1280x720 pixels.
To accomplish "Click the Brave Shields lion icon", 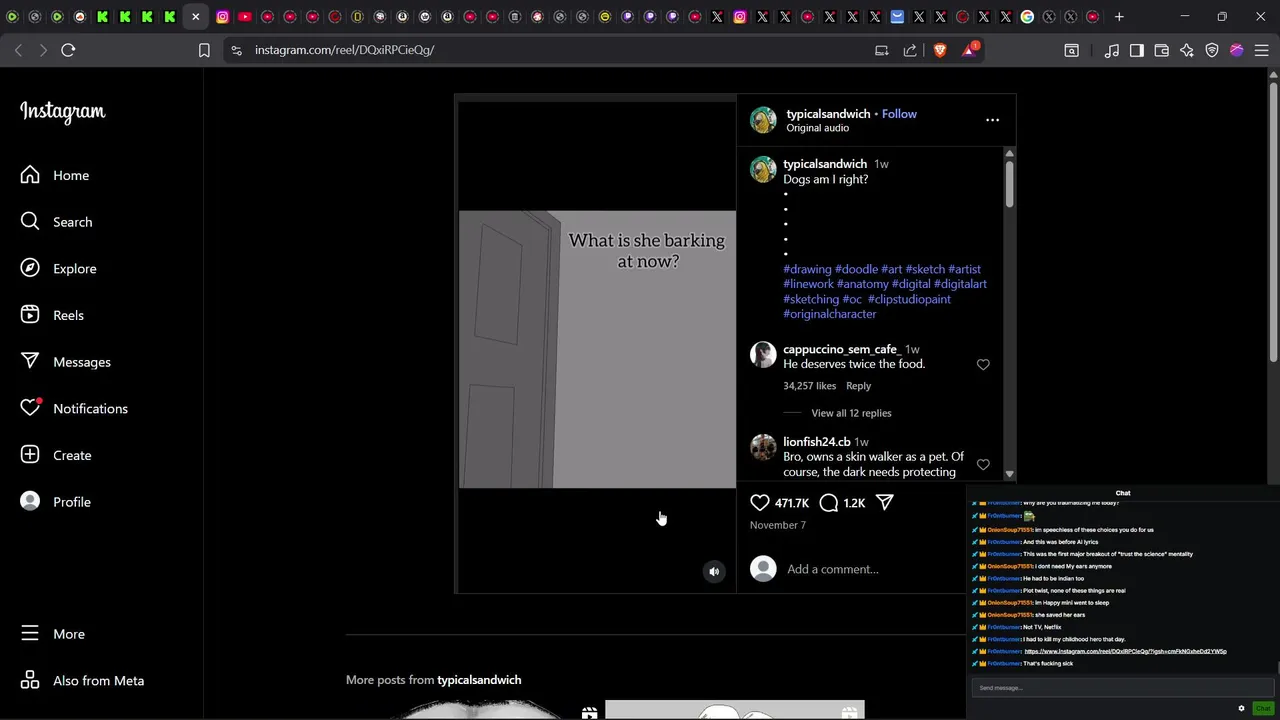I will pyautogui.click(x=940, y=50).
